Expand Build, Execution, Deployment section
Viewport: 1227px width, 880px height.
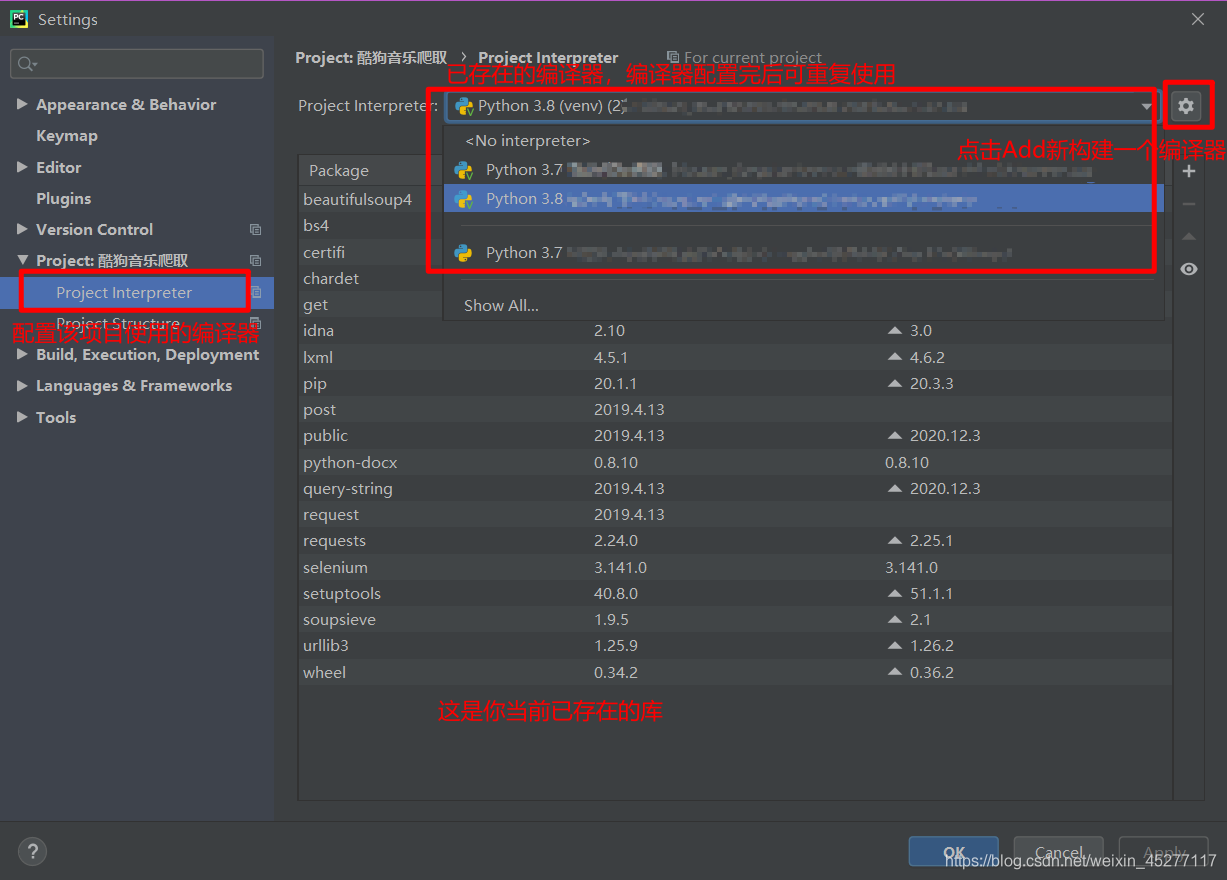pyautogui.click(x=23, y=354)
